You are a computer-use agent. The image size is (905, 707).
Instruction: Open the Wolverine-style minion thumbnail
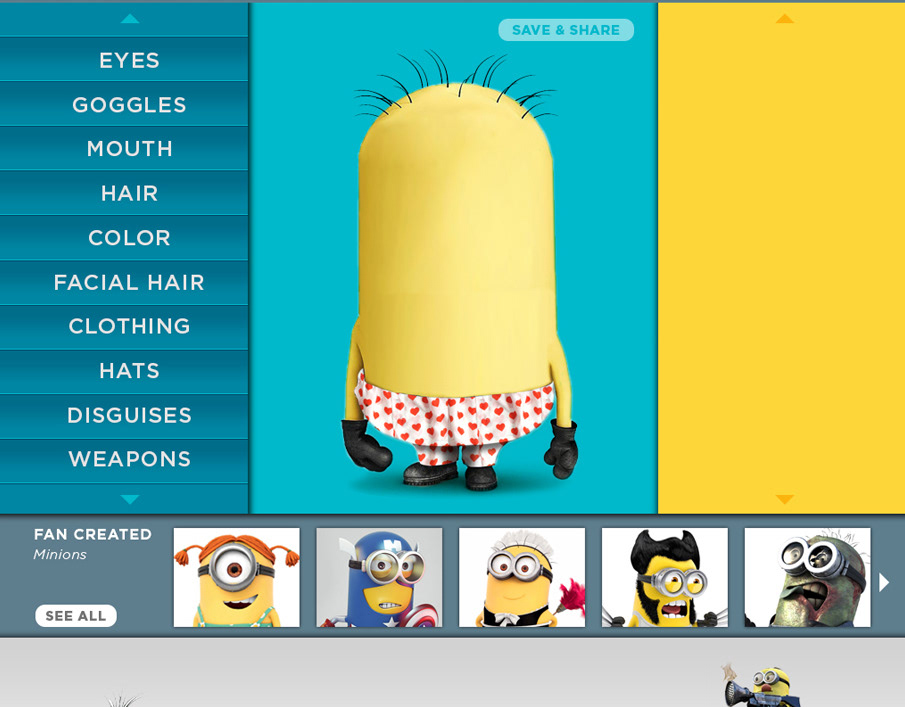coord(665,577)
